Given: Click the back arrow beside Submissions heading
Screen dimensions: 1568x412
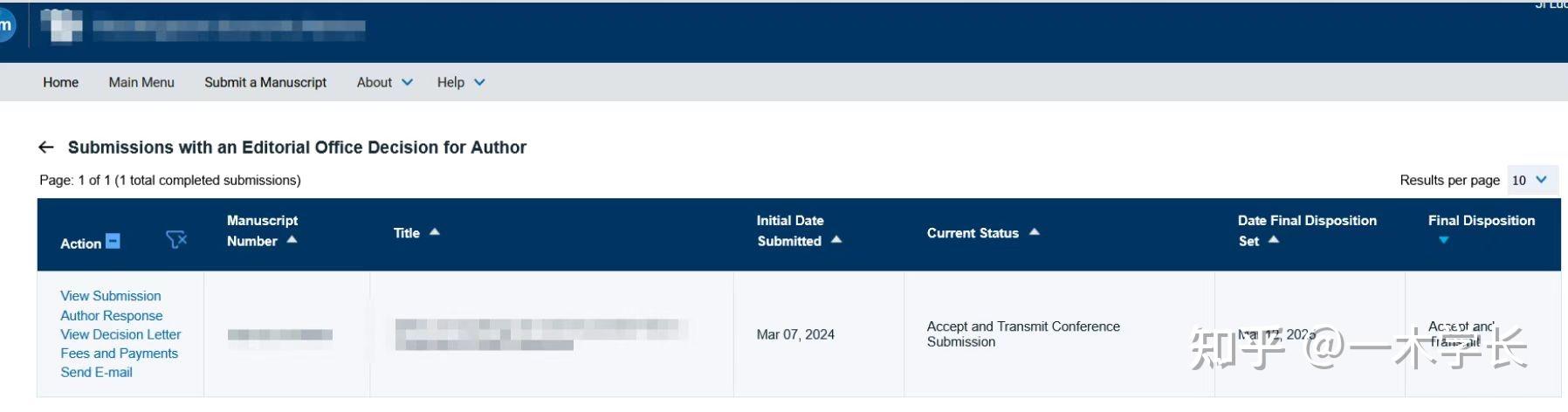Looking at the screenshot, I should (46, 148).
